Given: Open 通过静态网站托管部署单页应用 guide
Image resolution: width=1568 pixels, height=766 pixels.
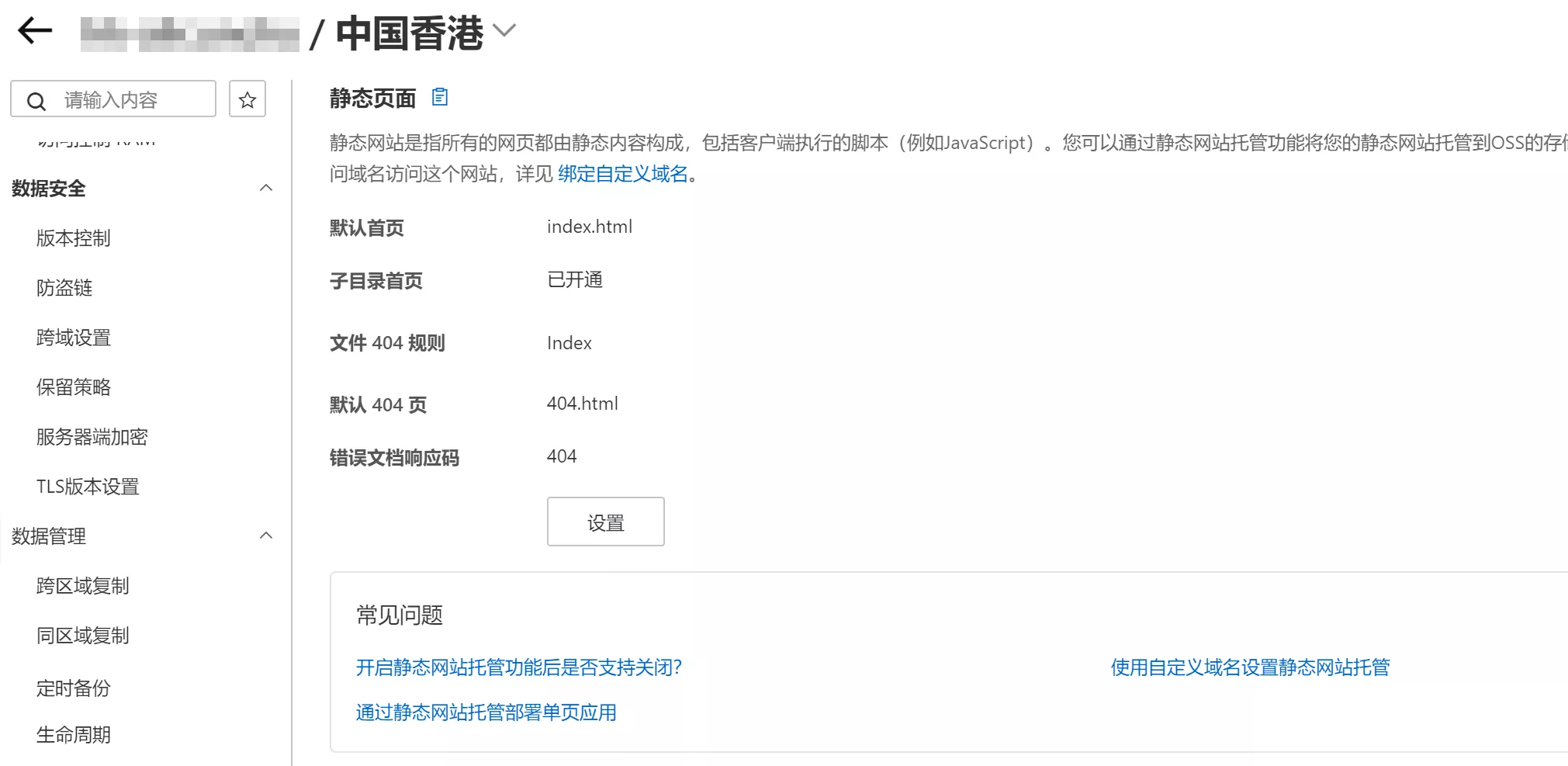Looking at the screenshot, I should point(486,712).
